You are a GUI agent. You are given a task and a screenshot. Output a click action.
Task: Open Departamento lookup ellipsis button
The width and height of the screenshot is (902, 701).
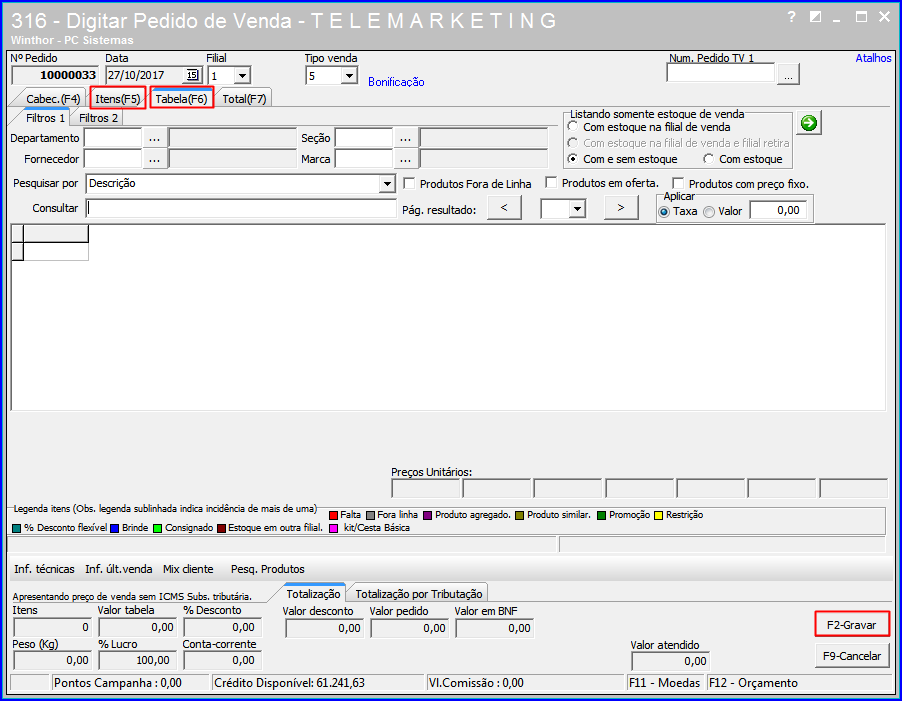tap(154, 139)
